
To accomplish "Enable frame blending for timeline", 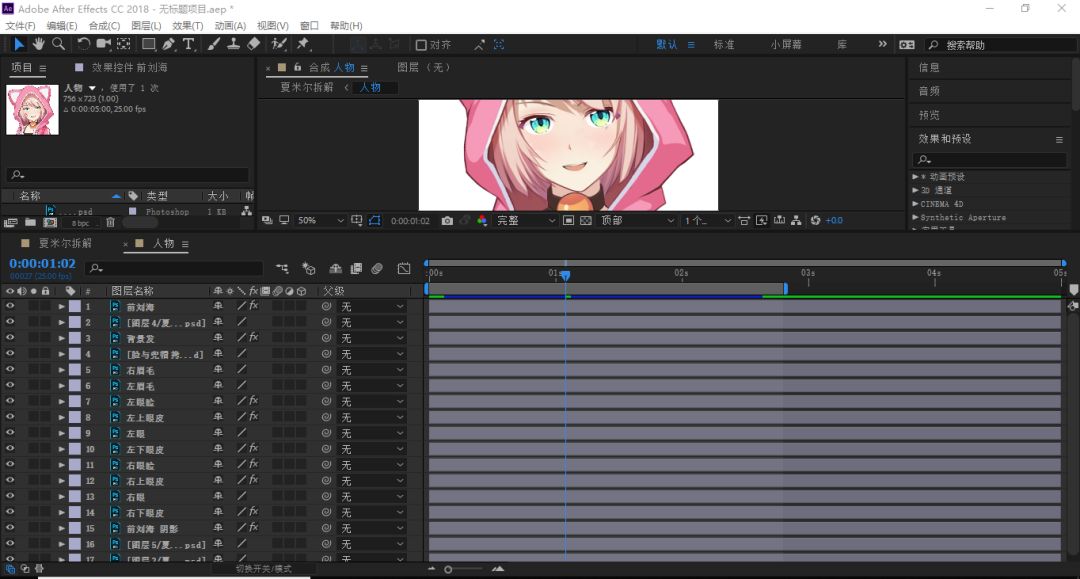I will [356, 269].
